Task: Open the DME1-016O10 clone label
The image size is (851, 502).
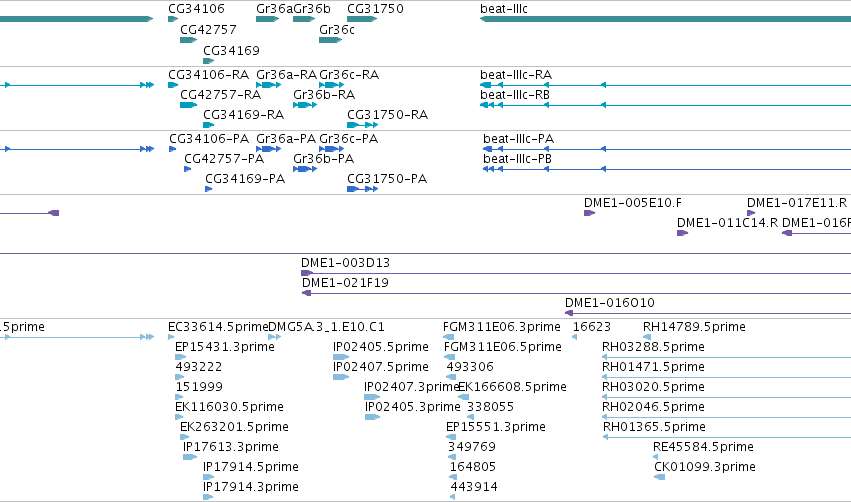Action: tap(610, 303)
